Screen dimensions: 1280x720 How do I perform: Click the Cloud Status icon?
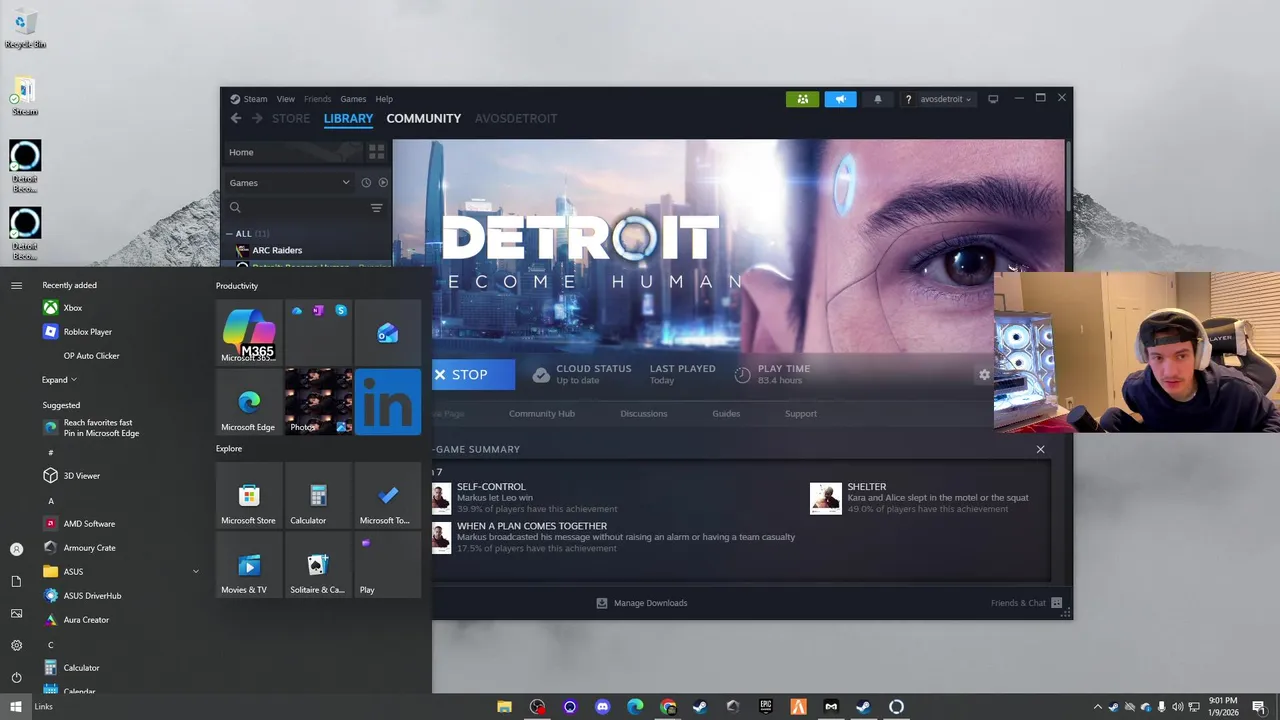[541, 375]
